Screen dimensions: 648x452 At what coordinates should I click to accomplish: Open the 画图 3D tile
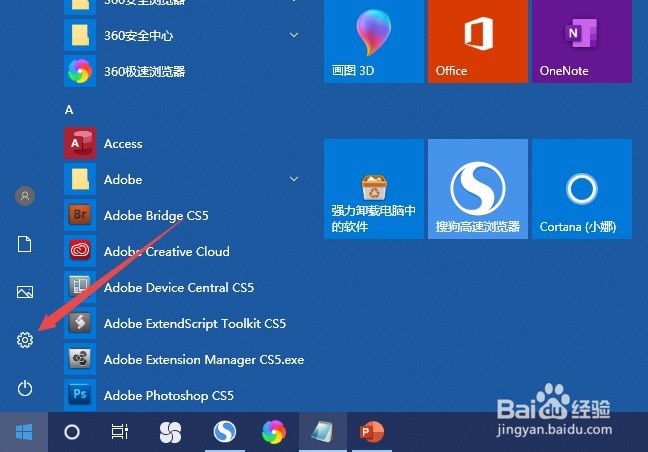click(x=374, y=41)
